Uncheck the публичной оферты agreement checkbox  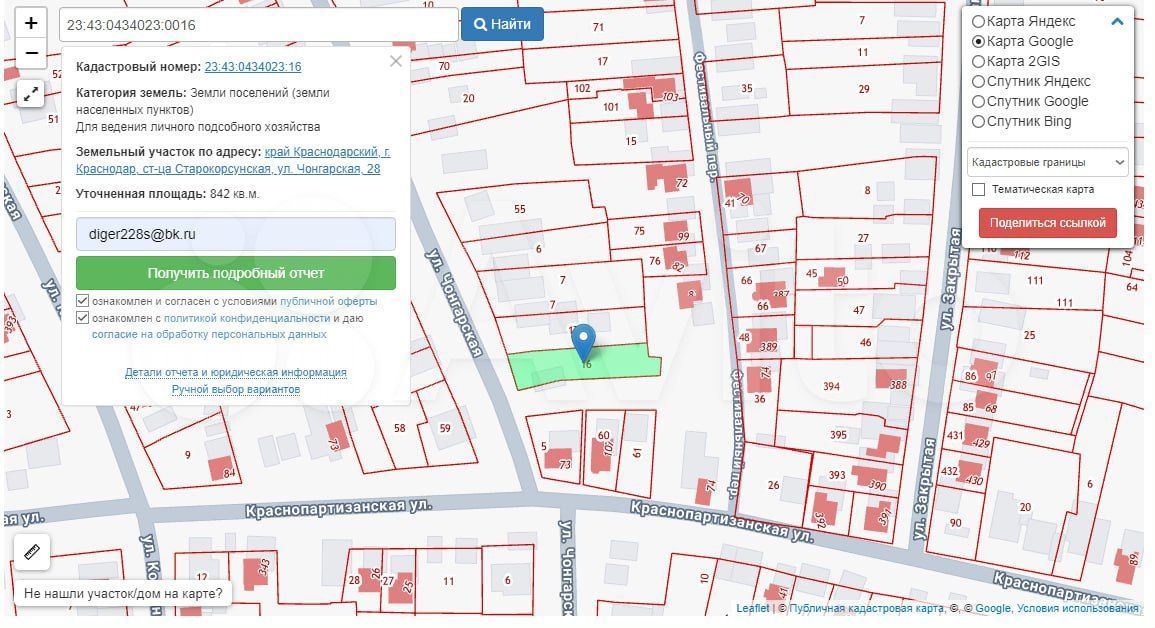pyautogui.click(x=83, y=301)
